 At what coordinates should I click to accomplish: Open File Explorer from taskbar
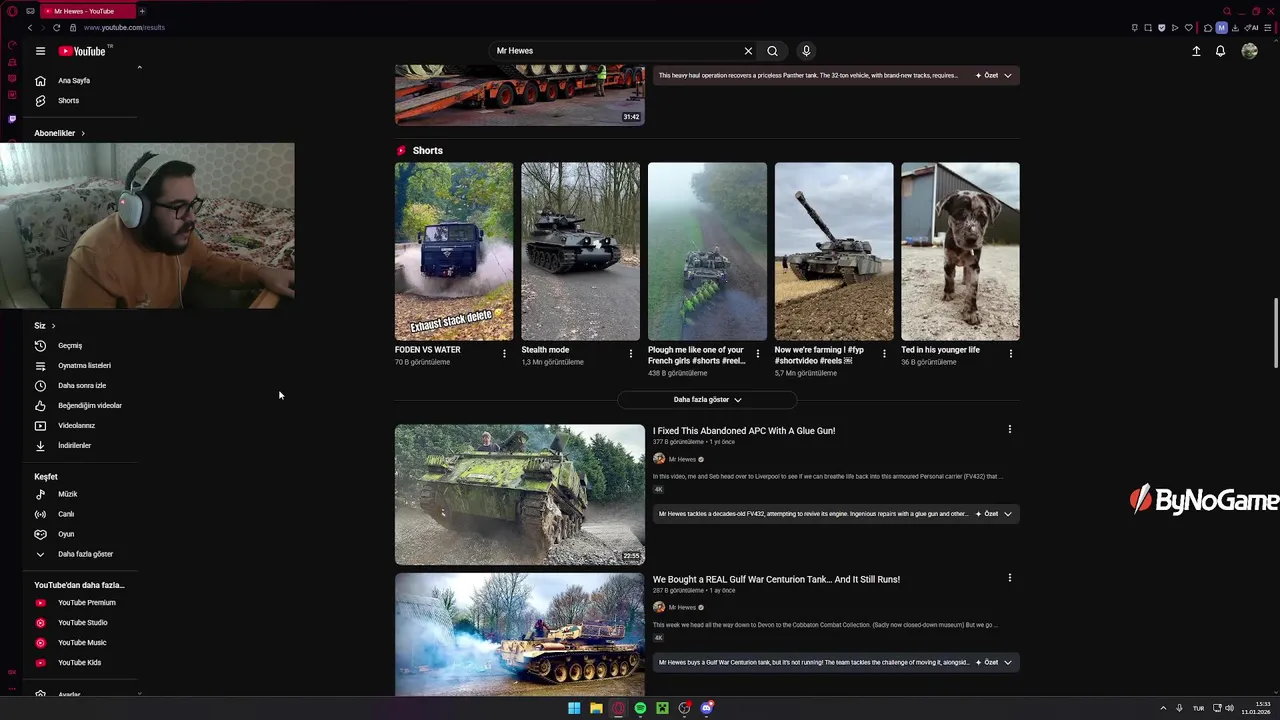point(596,708)
